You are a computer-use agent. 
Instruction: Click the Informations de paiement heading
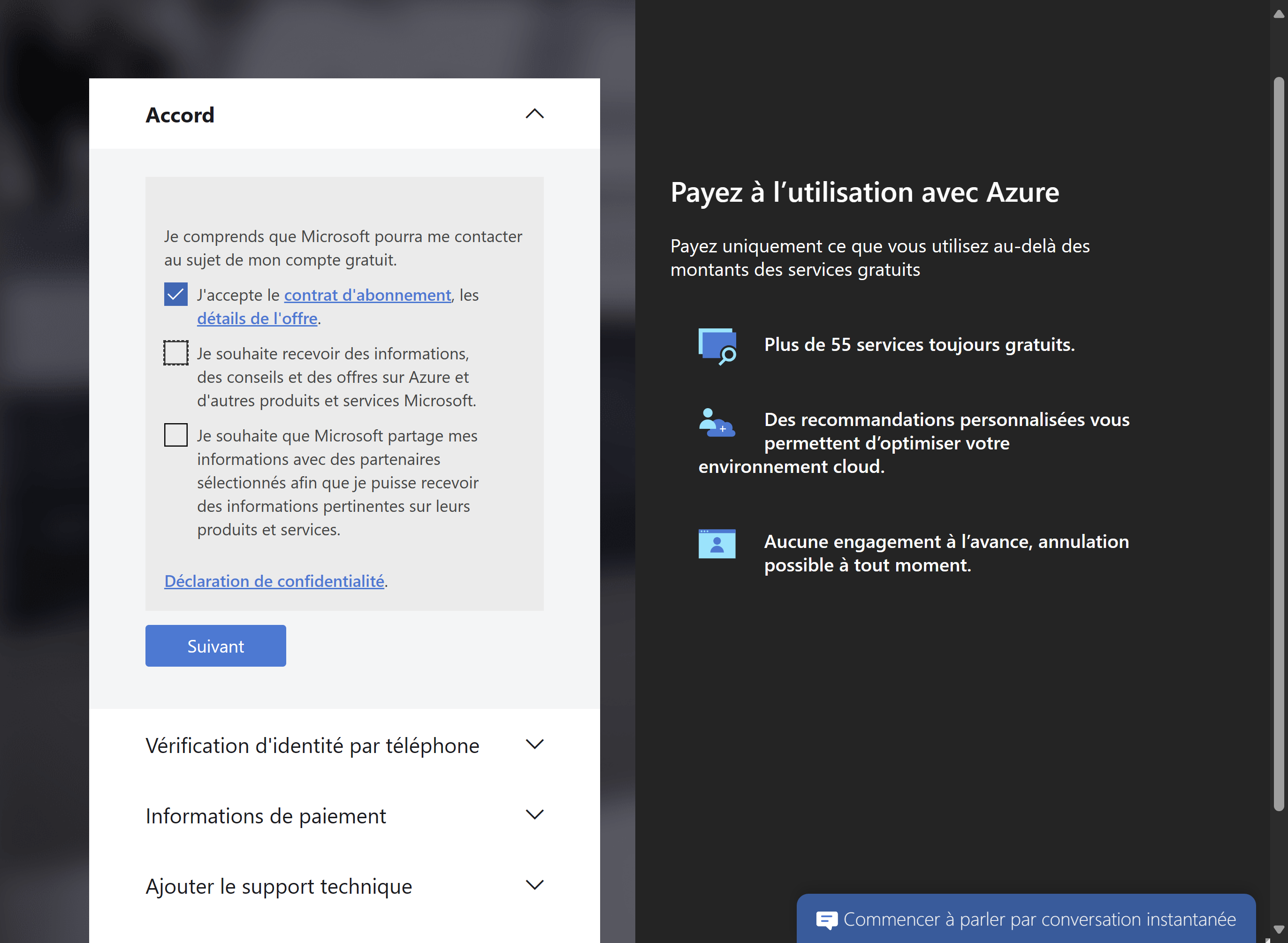coord(266,816)
